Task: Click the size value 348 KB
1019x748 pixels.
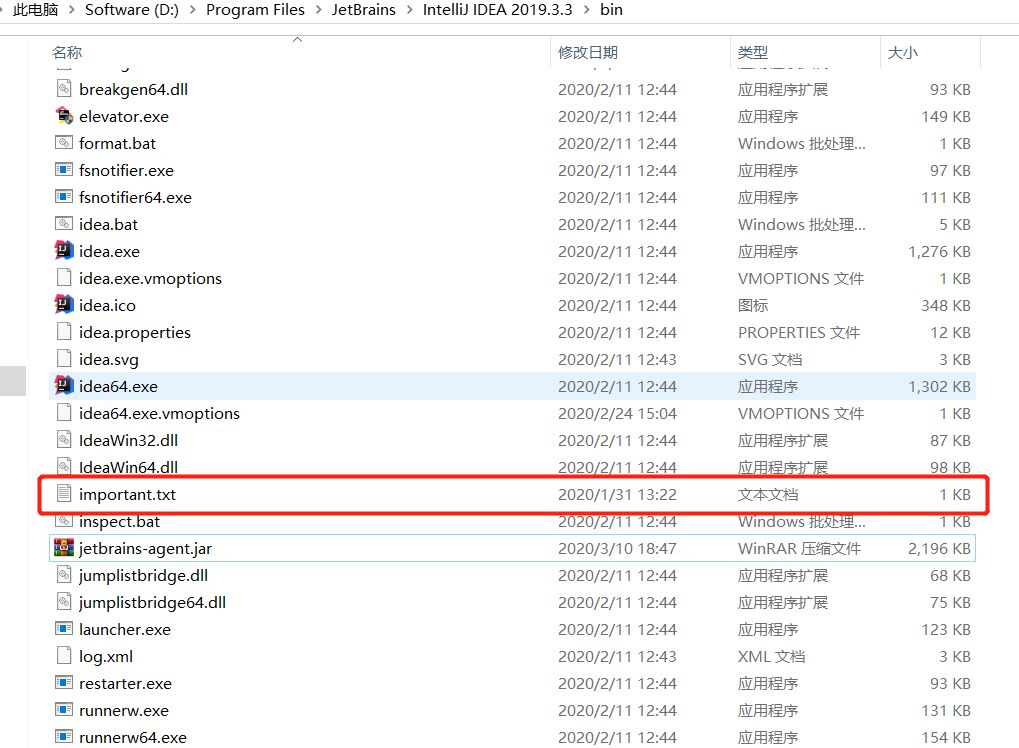Action: point(946,305)
